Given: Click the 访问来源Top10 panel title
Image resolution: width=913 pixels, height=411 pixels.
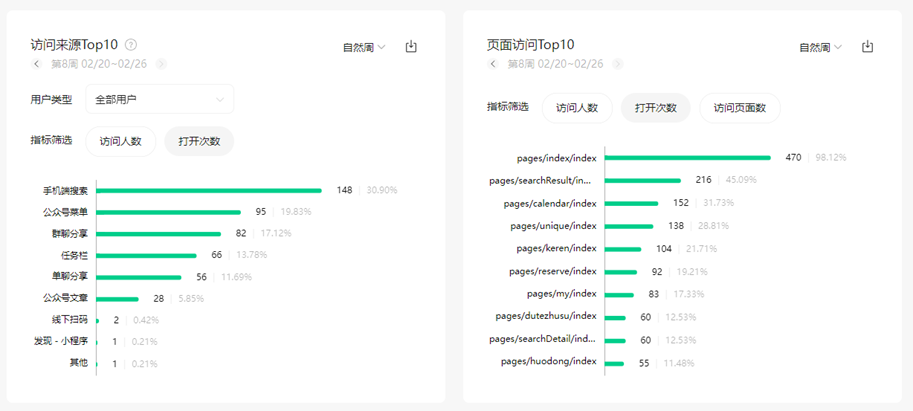Looking at the screenshot, I should point(74,44).
